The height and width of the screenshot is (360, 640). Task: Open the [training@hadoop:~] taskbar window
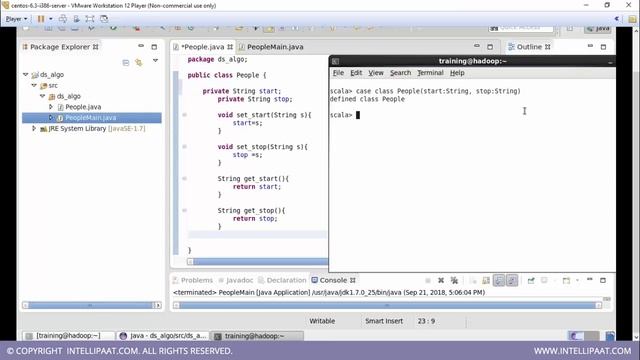coord(68,336)
